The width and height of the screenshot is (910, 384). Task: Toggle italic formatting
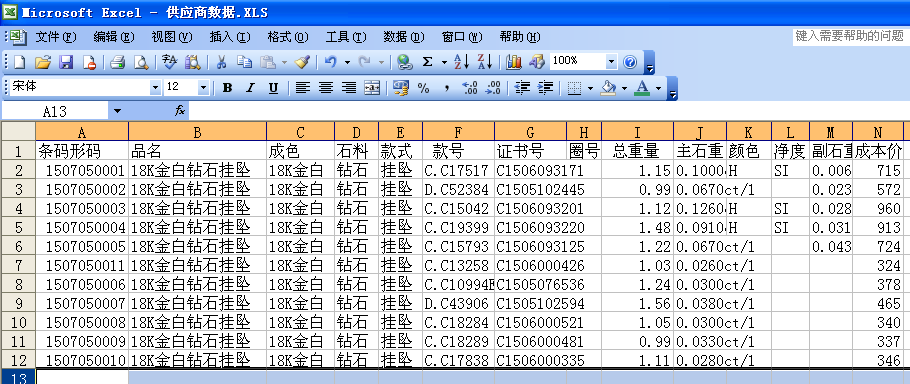[251, 88]
